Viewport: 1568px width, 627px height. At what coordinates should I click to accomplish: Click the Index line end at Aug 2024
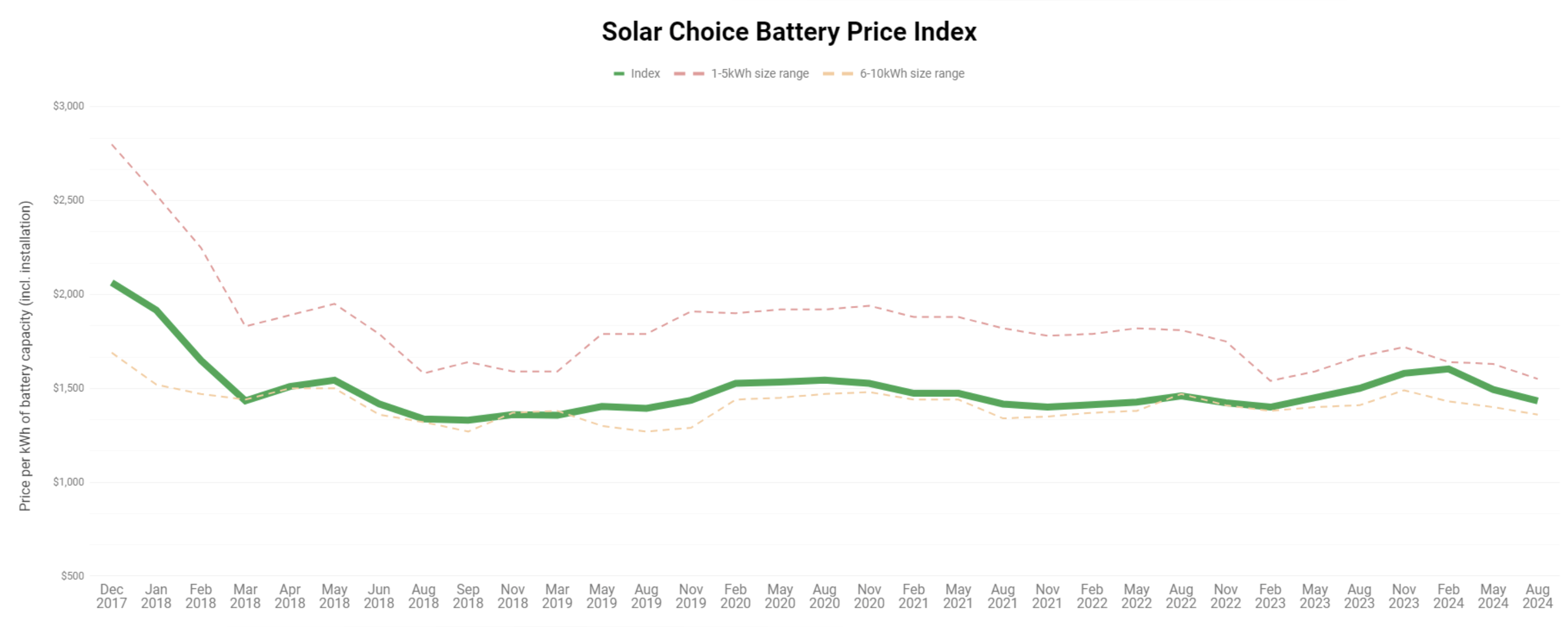(1536, 400)
